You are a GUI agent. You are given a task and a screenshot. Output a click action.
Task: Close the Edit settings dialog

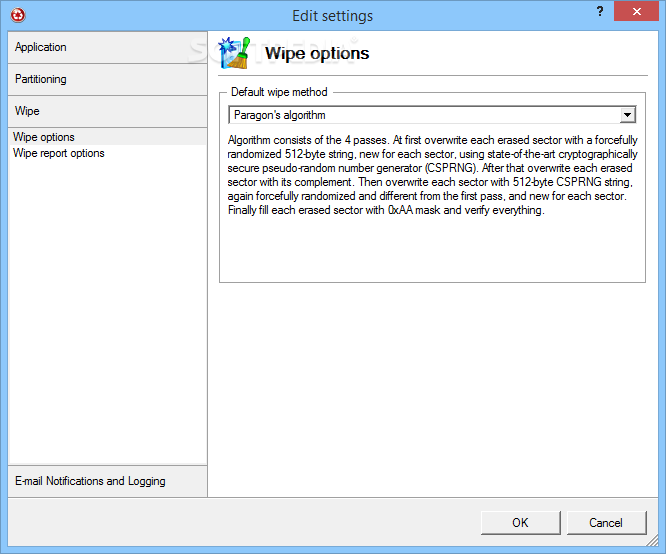click(636, 11)
